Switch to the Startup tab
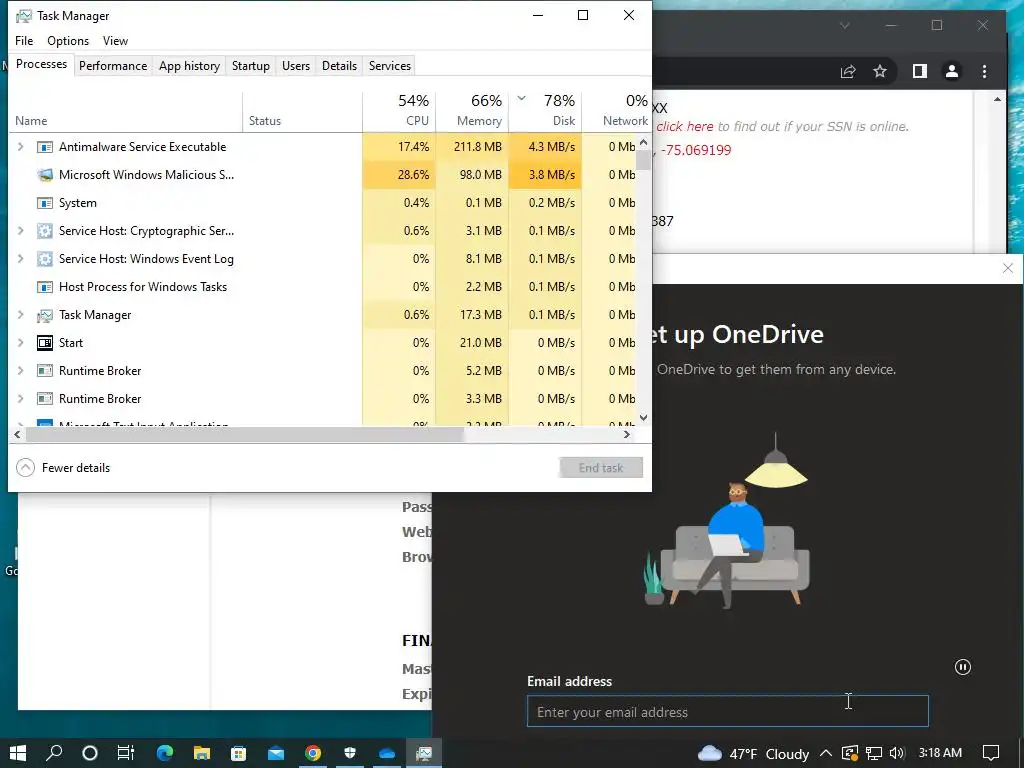The width and height of the screenshot is (1024, 768). coord(251,66)
